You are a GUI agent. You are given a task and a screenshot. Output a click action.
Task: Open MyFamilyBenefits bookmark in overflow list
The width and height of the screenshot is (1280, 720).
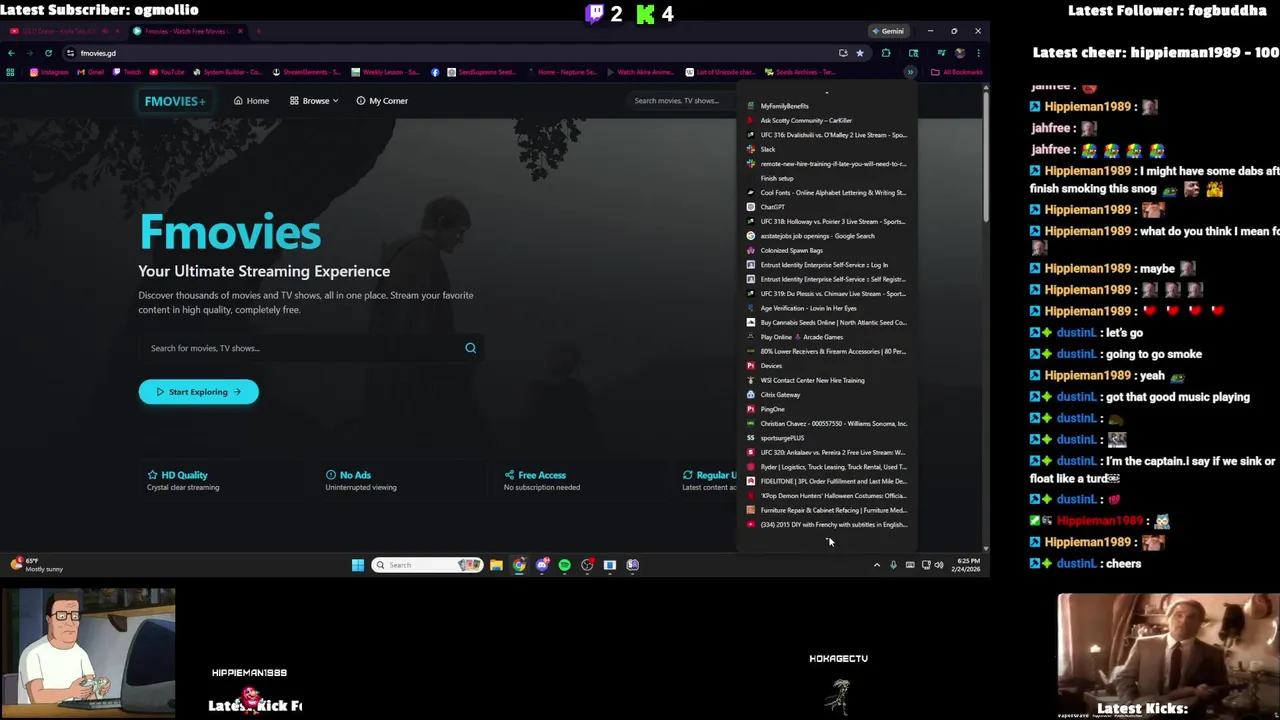click(827, 106)
